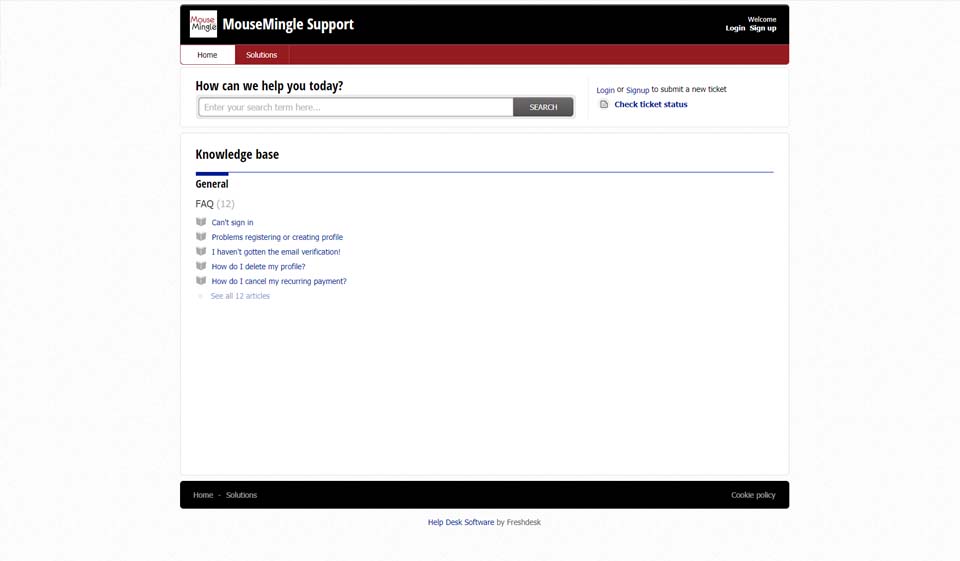
Task: Click the MouseMingle logo image
Action: (203, 24)
